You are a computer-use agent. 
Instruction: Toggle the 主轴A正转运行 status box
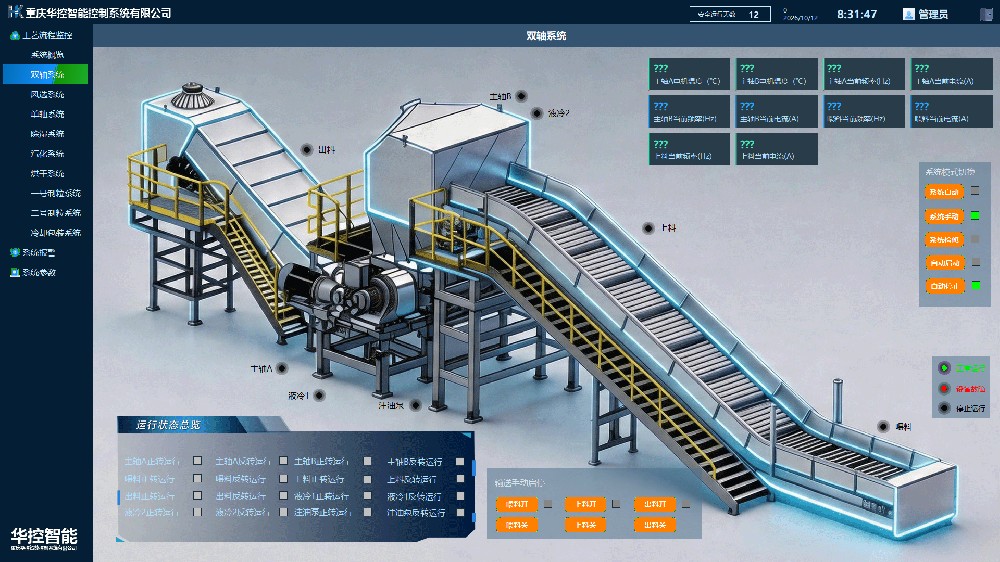[x=198, y=461]
